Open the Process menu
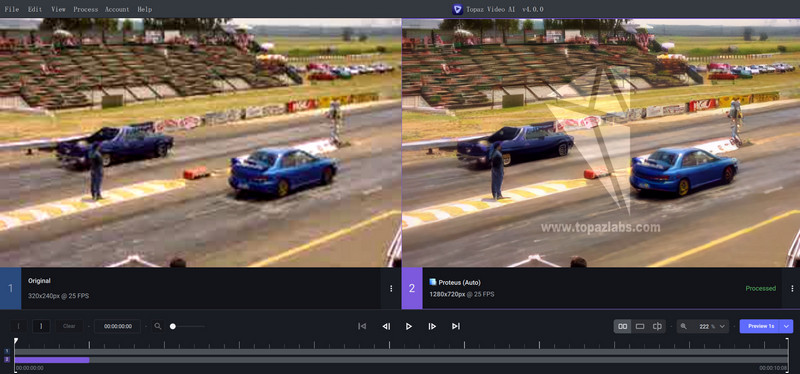 click(85, 9)
